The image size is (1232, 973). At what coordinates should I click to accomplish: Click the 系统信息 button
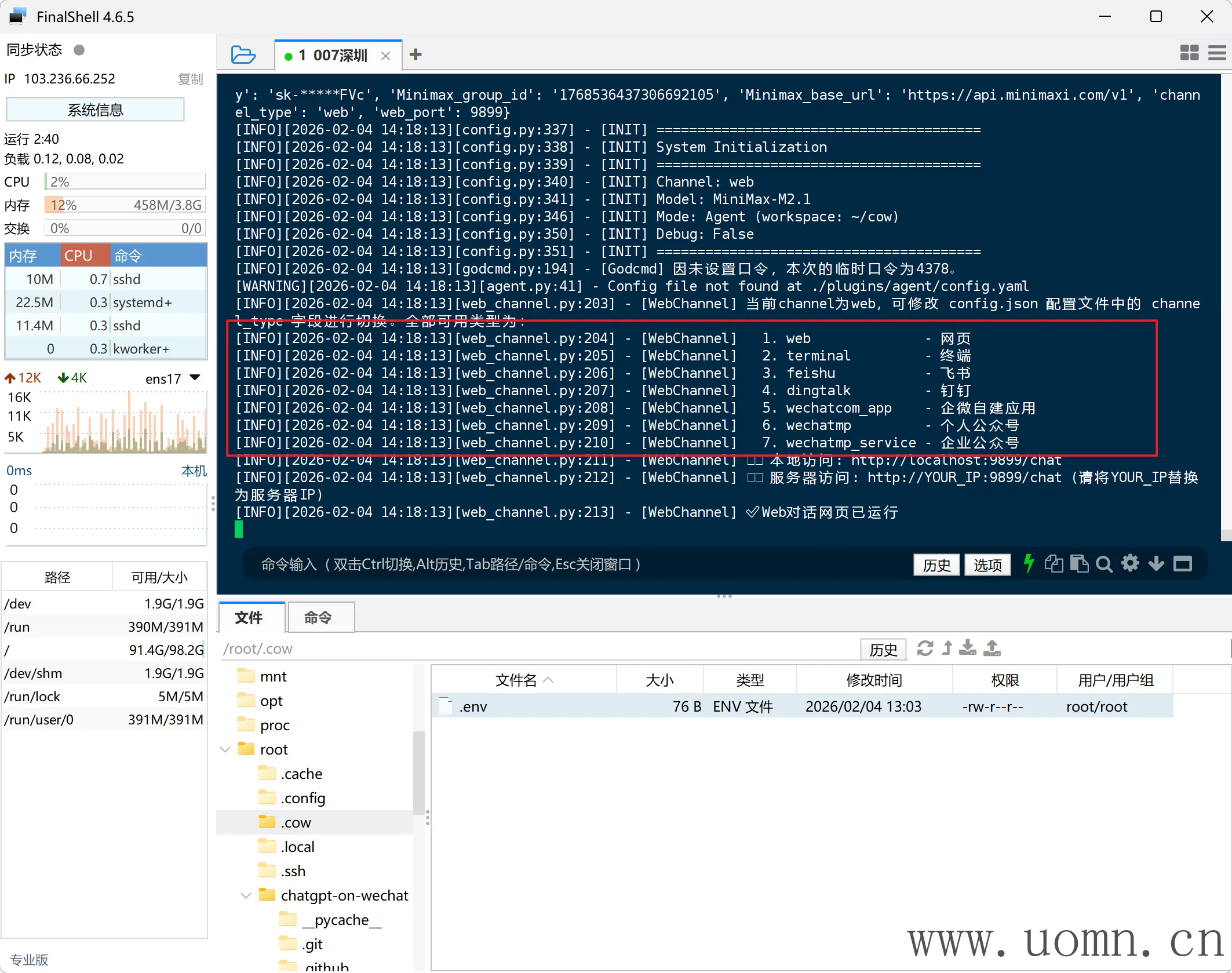pyautogui.click(x=95, y=110)
